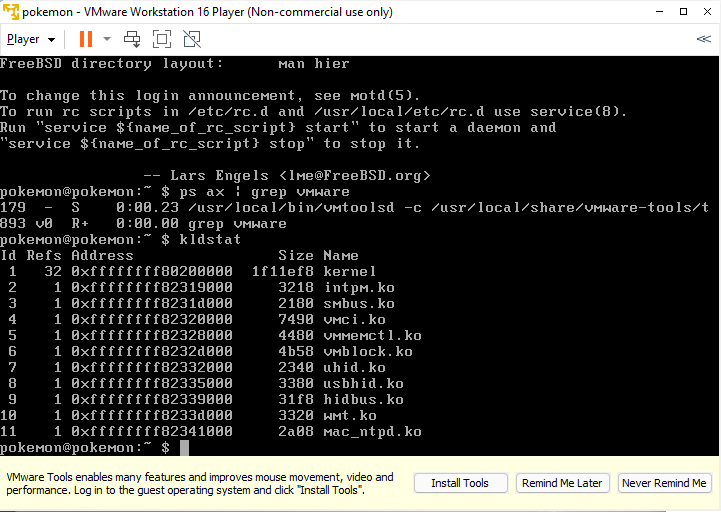This screenshot has width=721, height=512.
Task: Click the 'kernel' module name
Action: 349,271
